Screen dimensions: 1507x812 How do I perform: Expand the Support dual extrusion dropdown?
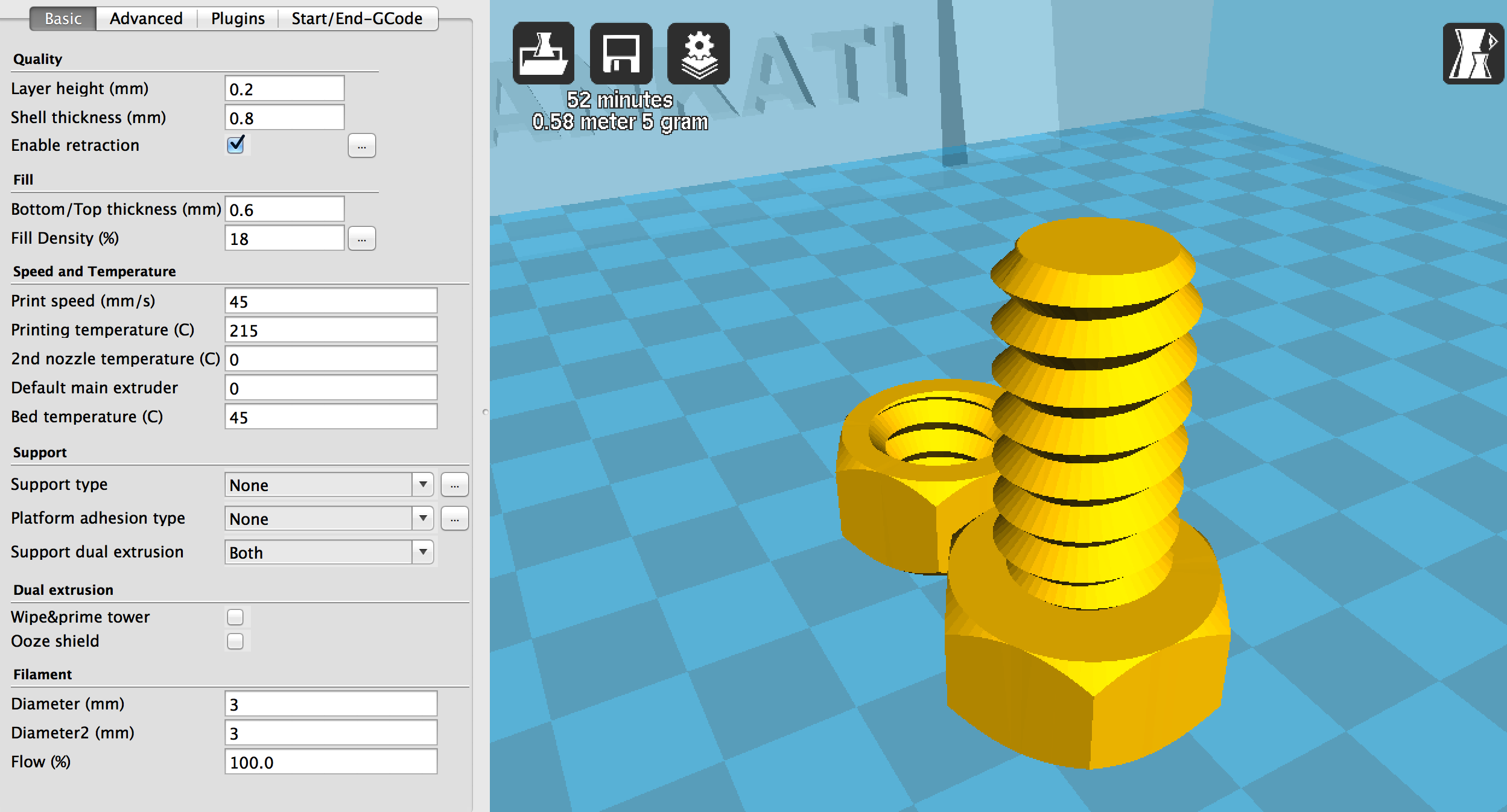point(329,552)
